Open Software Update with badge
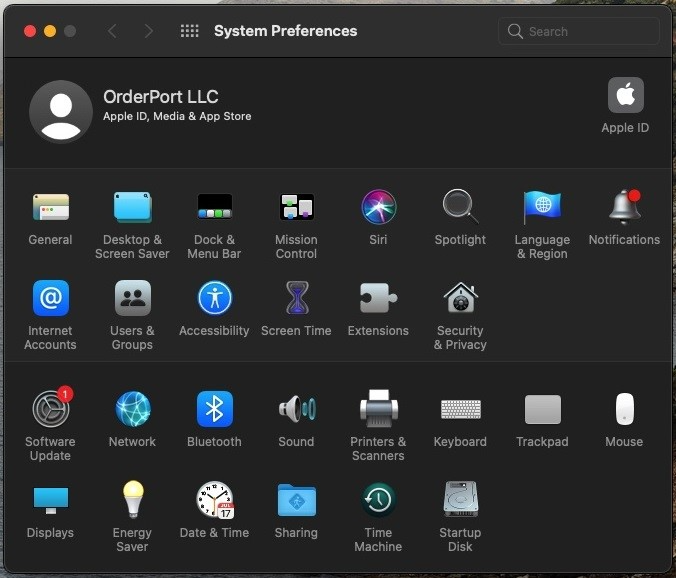 pyautogui.click(x=51, y=409)
